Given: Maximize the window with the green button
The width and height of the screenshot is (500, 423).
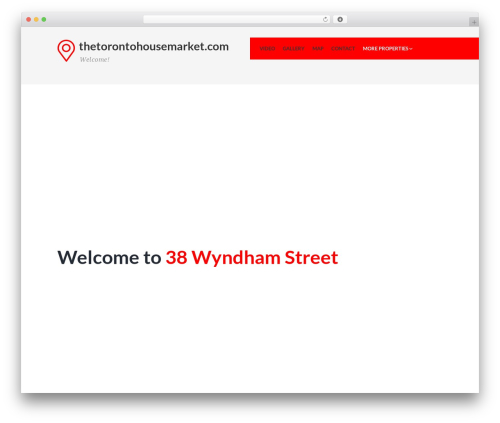Looking at the screenshot, I should (x=44, y=20).
